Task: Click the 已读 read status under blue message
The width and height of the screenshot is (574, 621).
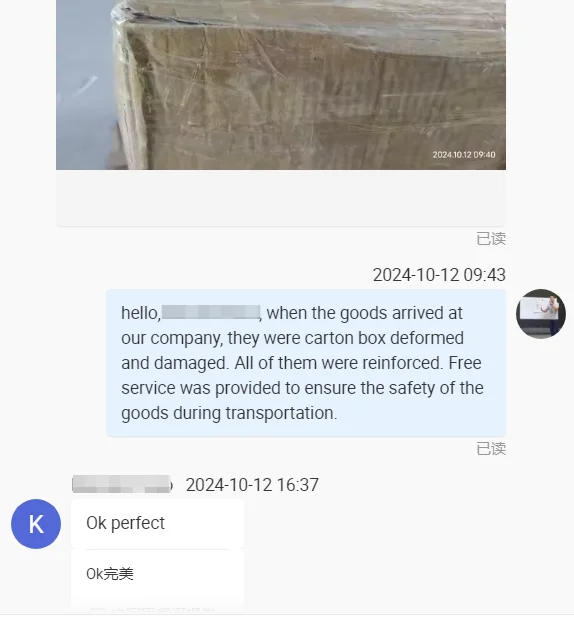Action: 491,449
